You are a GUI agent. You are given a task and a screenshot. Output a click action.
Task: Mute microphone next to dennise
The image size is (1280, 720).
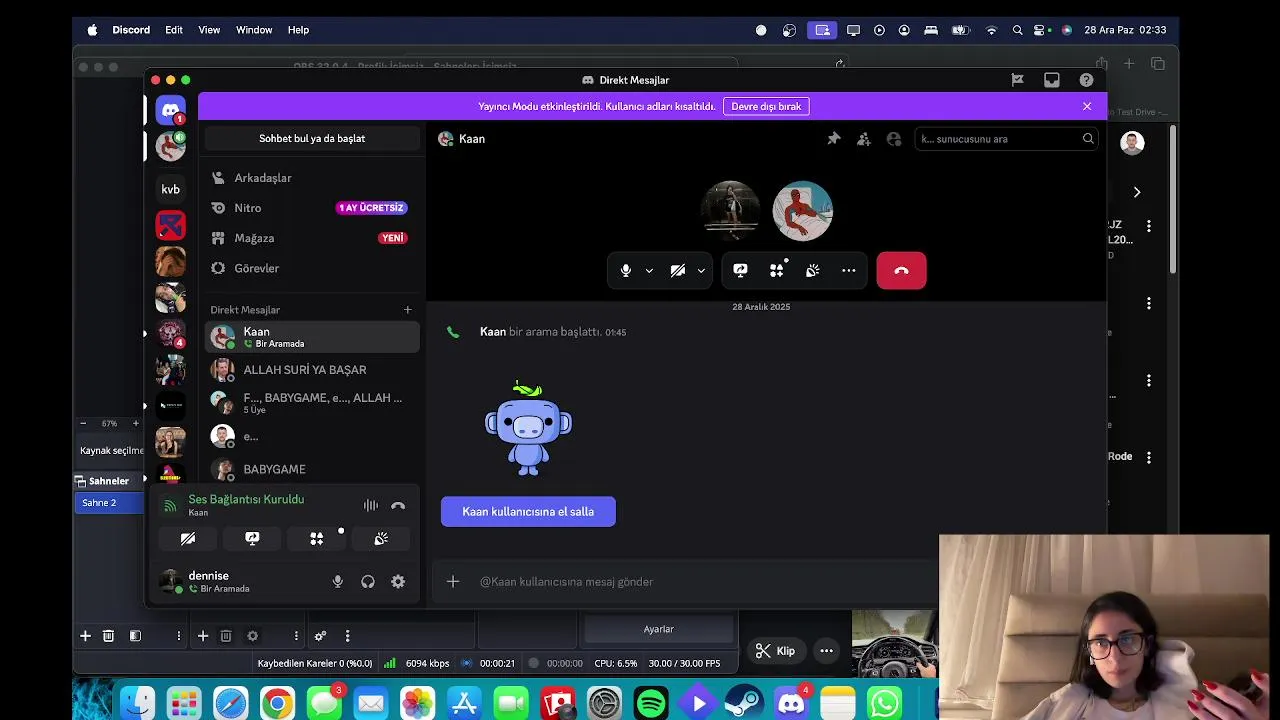(x=338, y=582)
